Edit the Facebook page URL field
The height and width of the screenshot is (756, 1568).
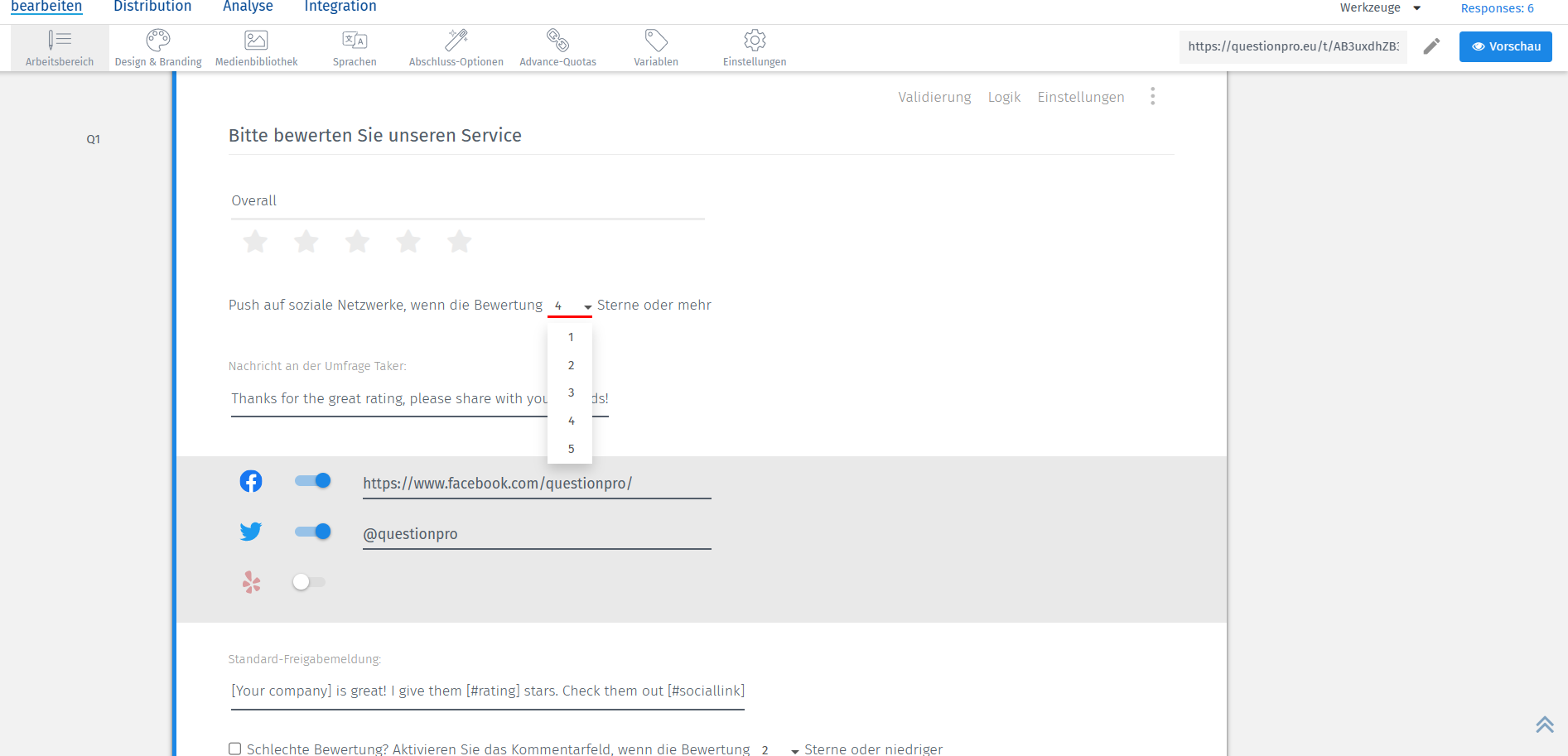click(537, 484)
